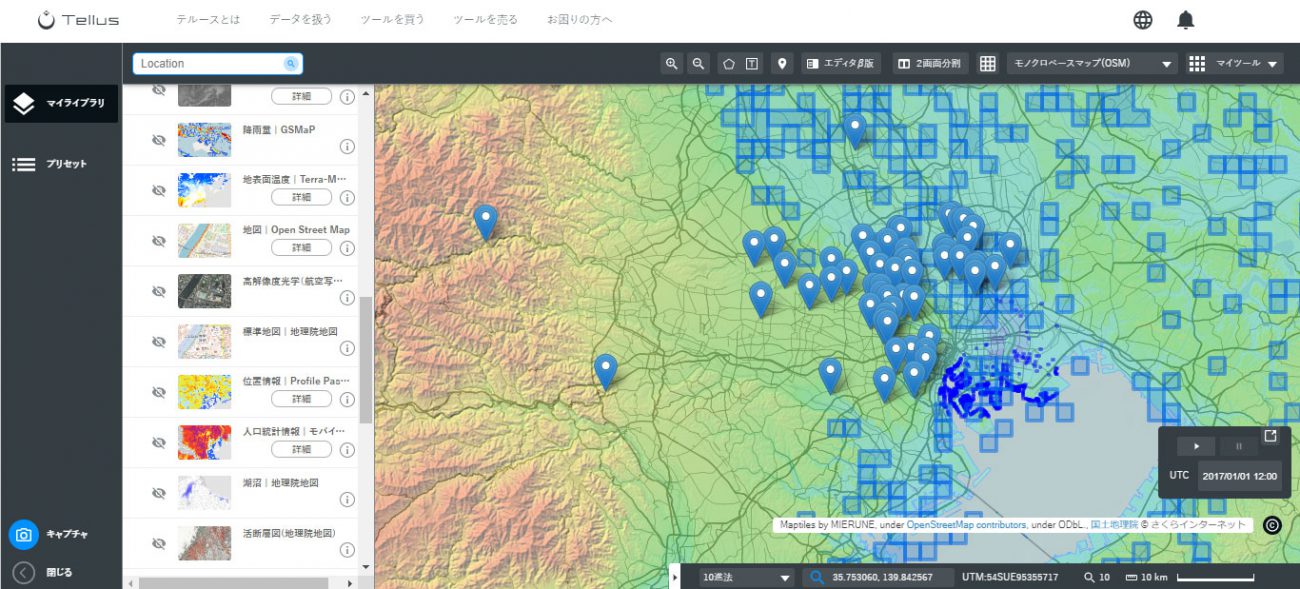Show info for 標準地図 layer

(348, 348)
